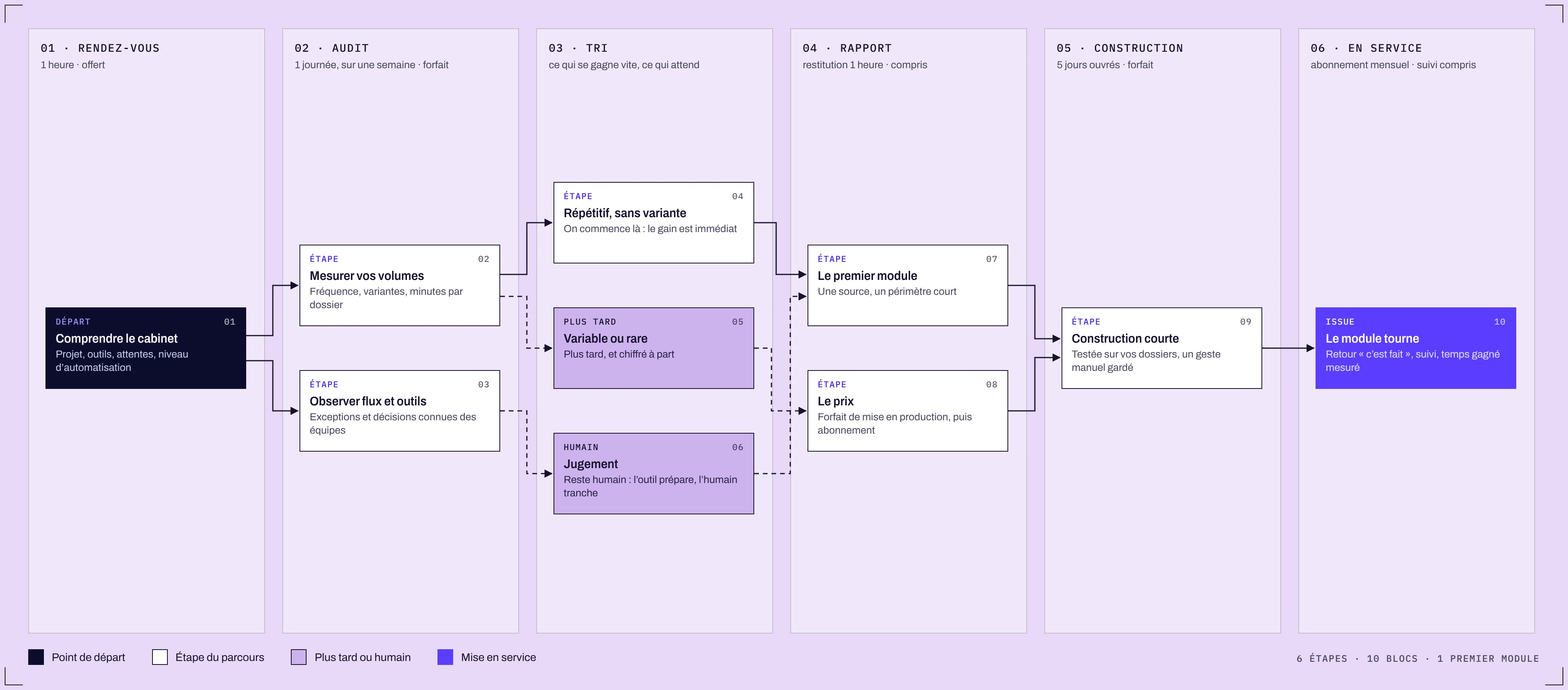Click the Étape du parcours legend label

point(220,657)
